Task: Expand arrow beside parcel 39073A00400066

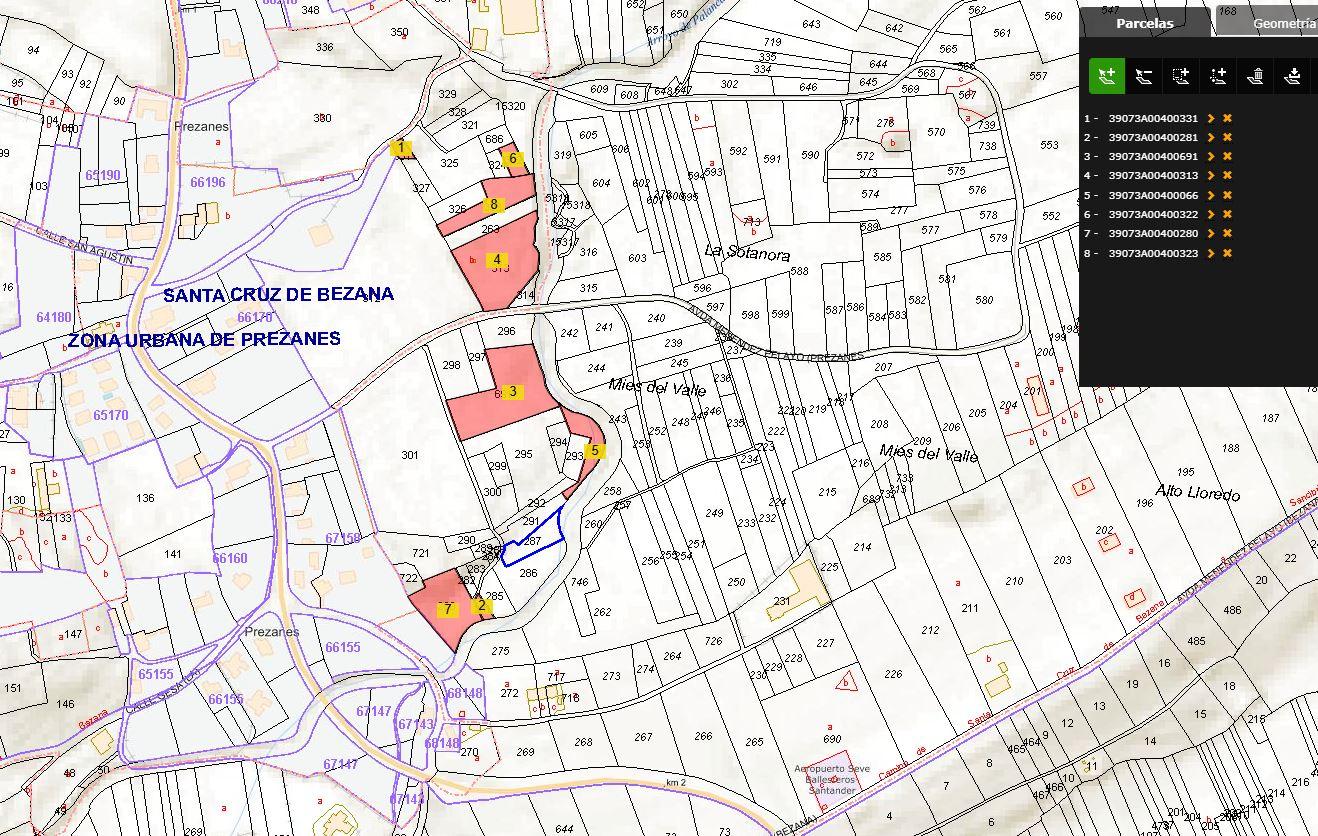Action: point(1210,195)
